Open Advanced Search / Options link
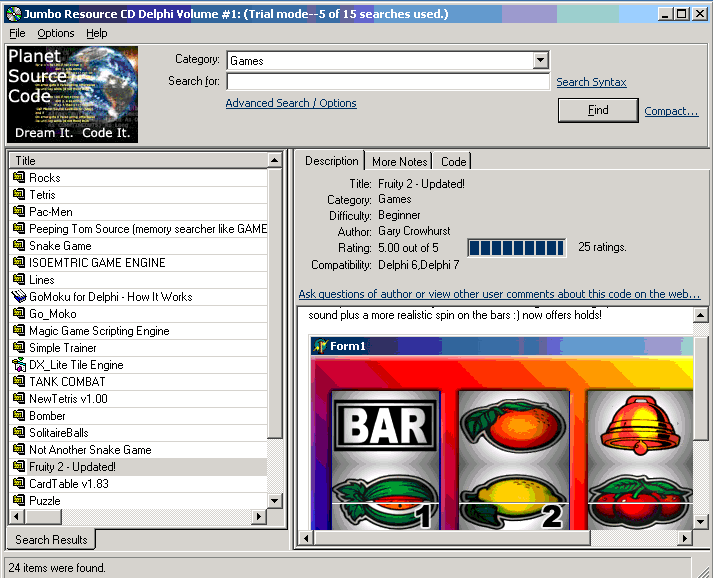 [x=291, y=103]
